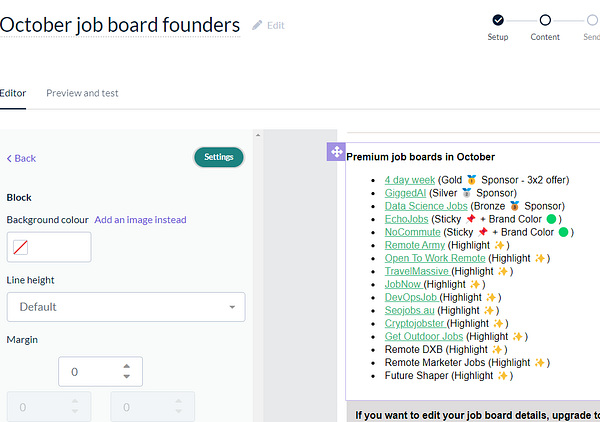Viewport: 600px width, 422px height.
Task: Click the Add an image instead link
Action: click(140, 219)
